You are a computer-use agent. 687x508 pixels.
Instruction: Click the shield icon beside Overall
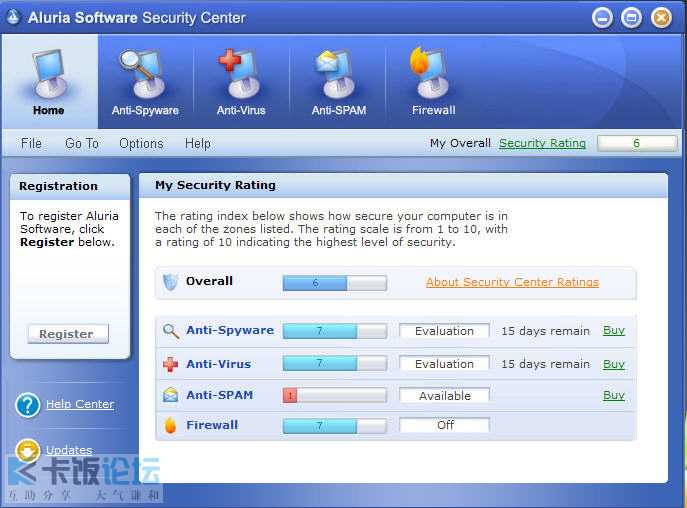(x=170, y=282)
